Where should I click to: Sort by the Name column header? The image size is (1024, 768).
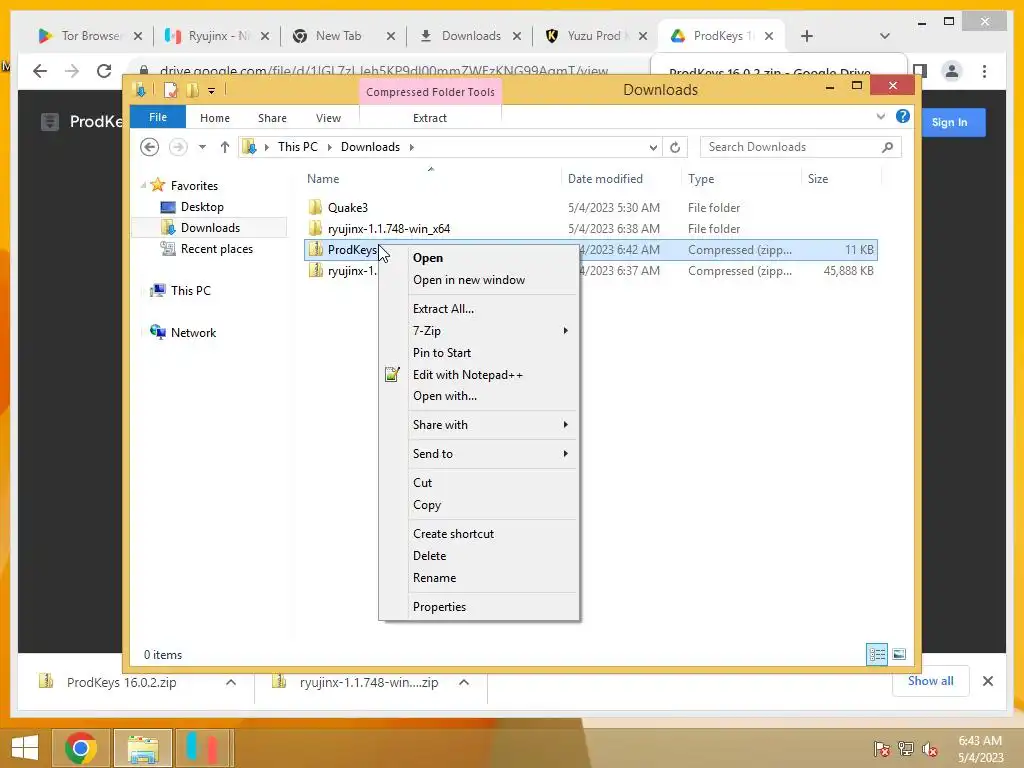click(x=323, y=179)
